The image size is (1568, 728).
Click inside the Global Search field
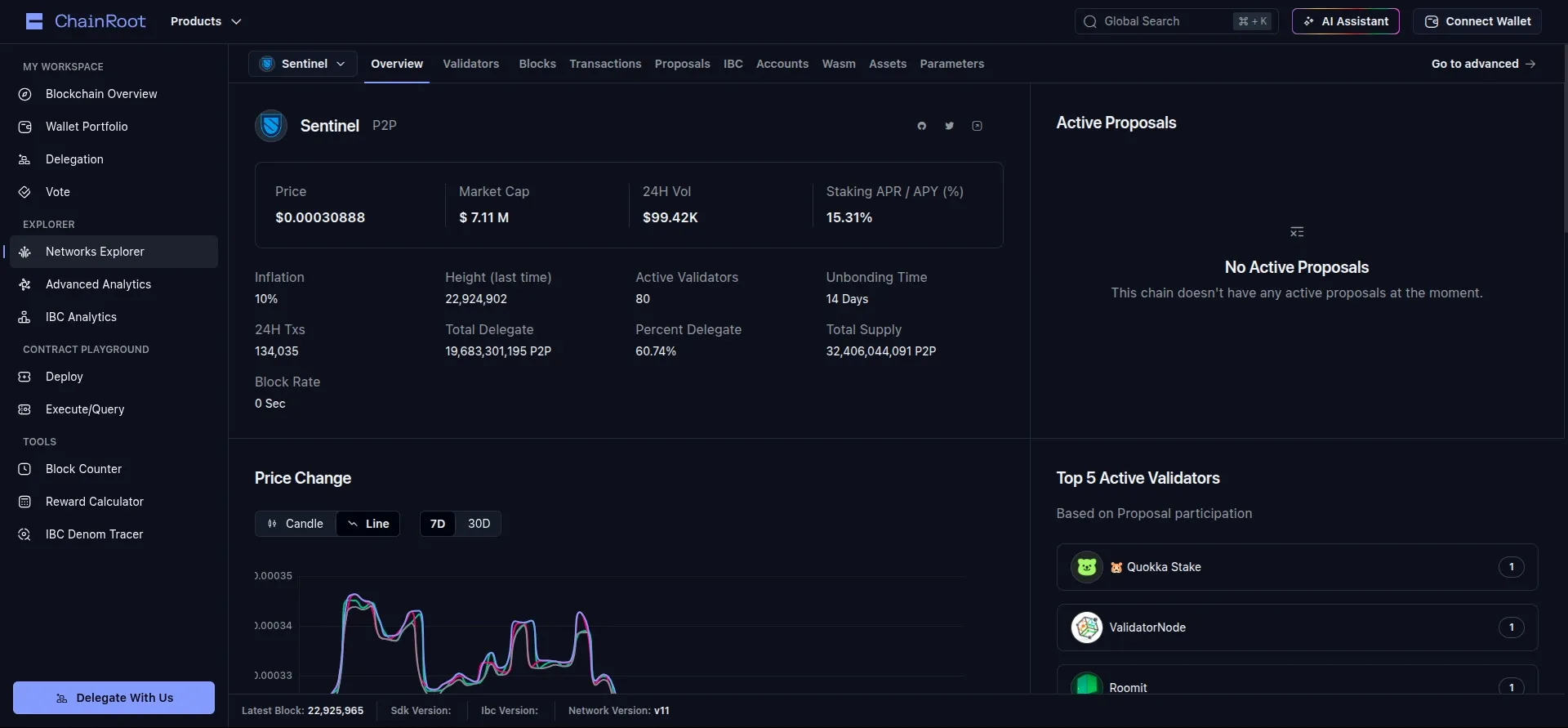tap(1176, 21)
